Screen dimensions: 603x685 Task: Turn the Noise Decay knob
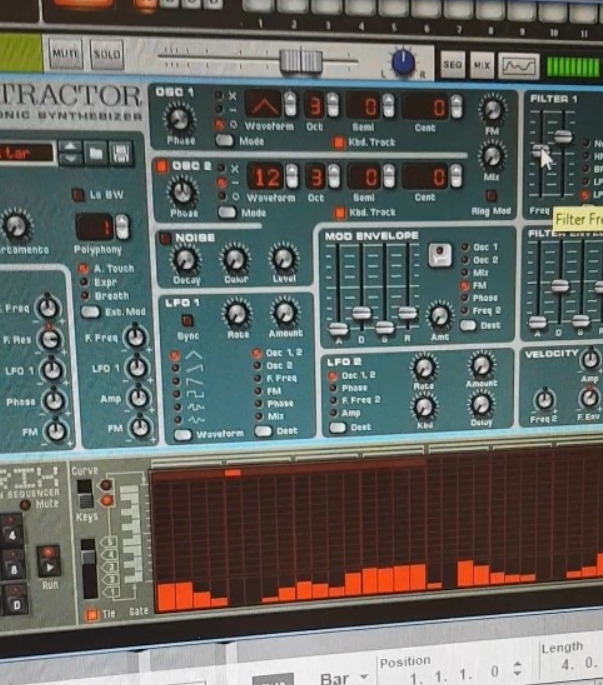point(186,260)
